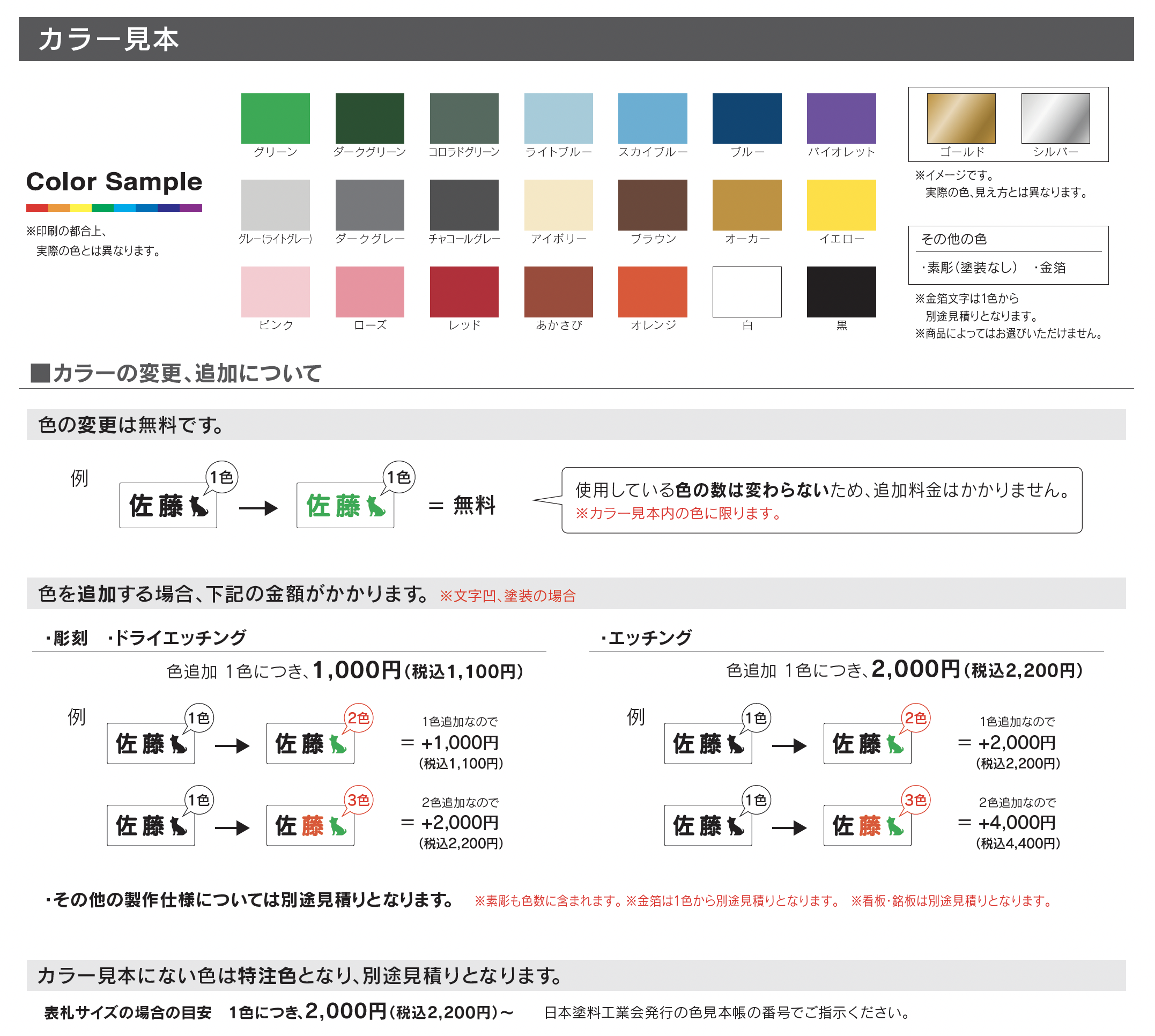This screenshot has width=1155, height=1036.
Task: Choose the バイオレット violet color swatch
Action: 841,119
